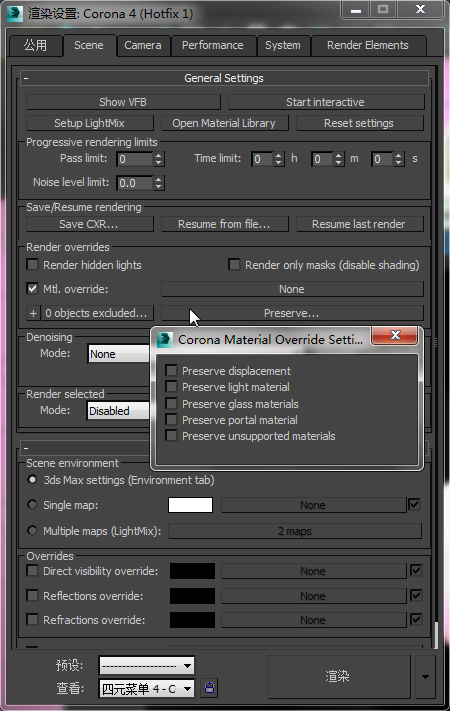450x711 pixels.
Task: Open the 查看 view dropdown
Action: click(x=147, y=689)
